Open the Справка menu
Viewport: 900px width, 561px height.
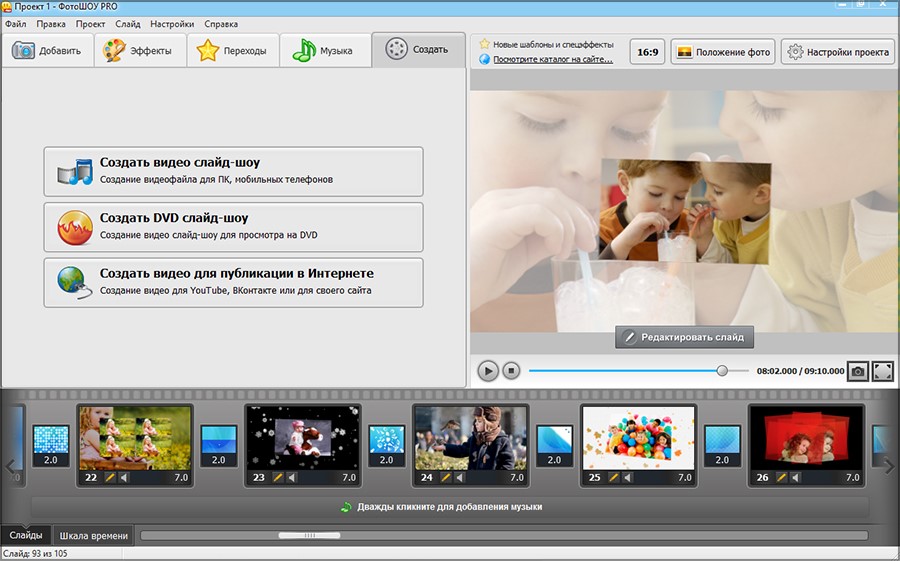(221, 24)
